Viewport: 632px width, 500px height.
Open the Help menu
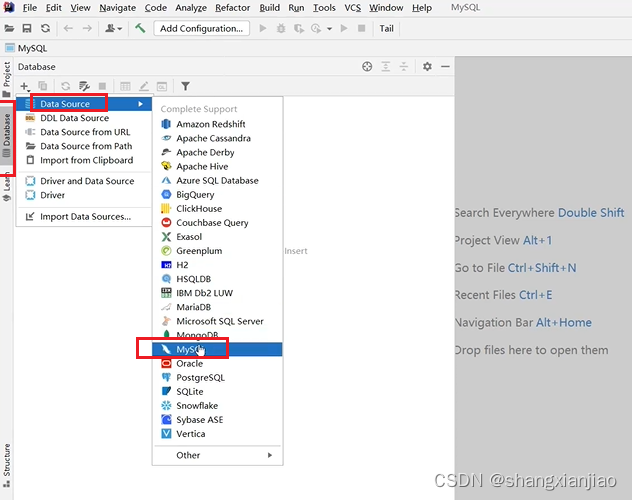[422, 8]
